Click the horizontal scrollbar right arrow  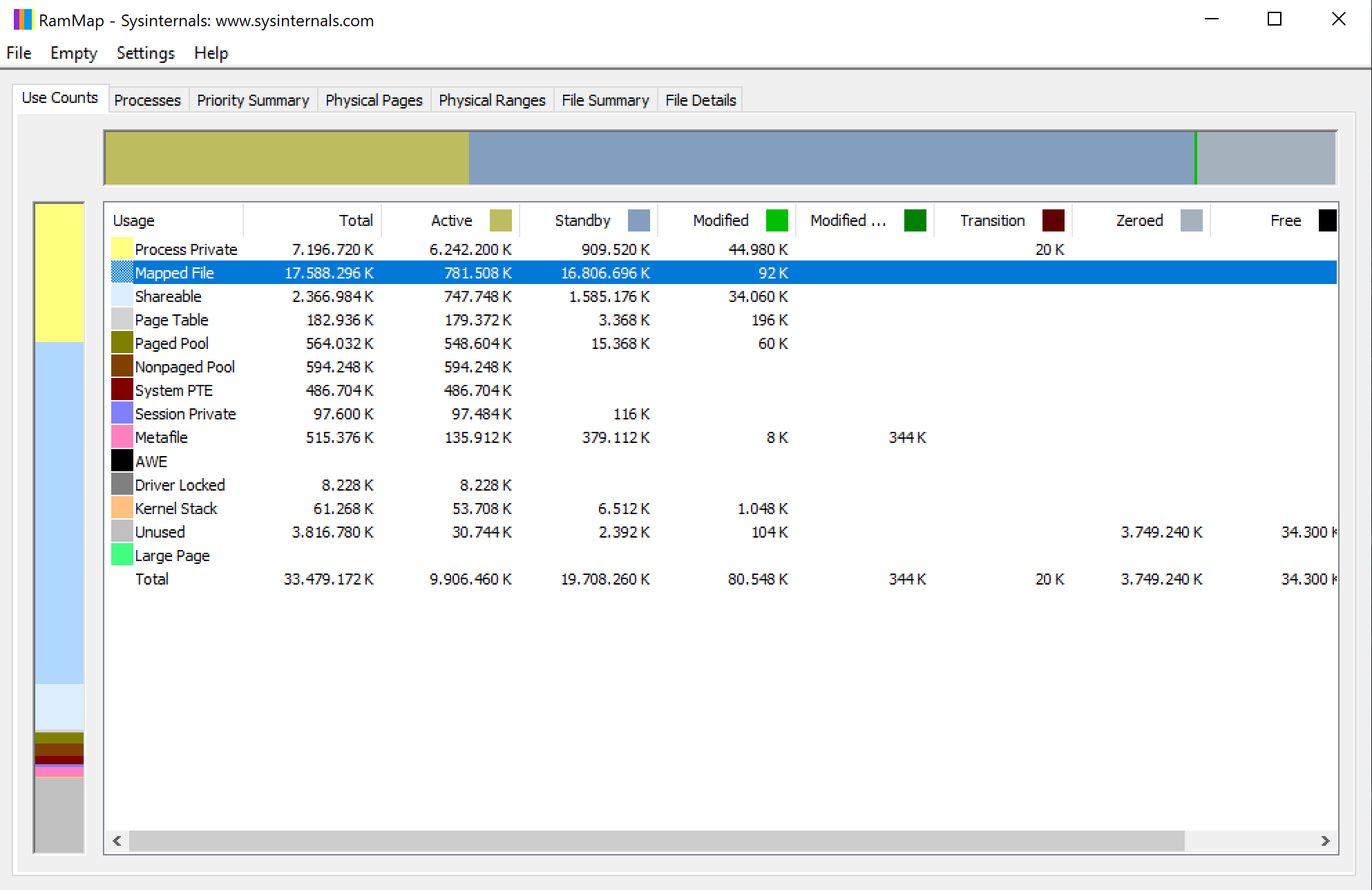coord(1325,841)
